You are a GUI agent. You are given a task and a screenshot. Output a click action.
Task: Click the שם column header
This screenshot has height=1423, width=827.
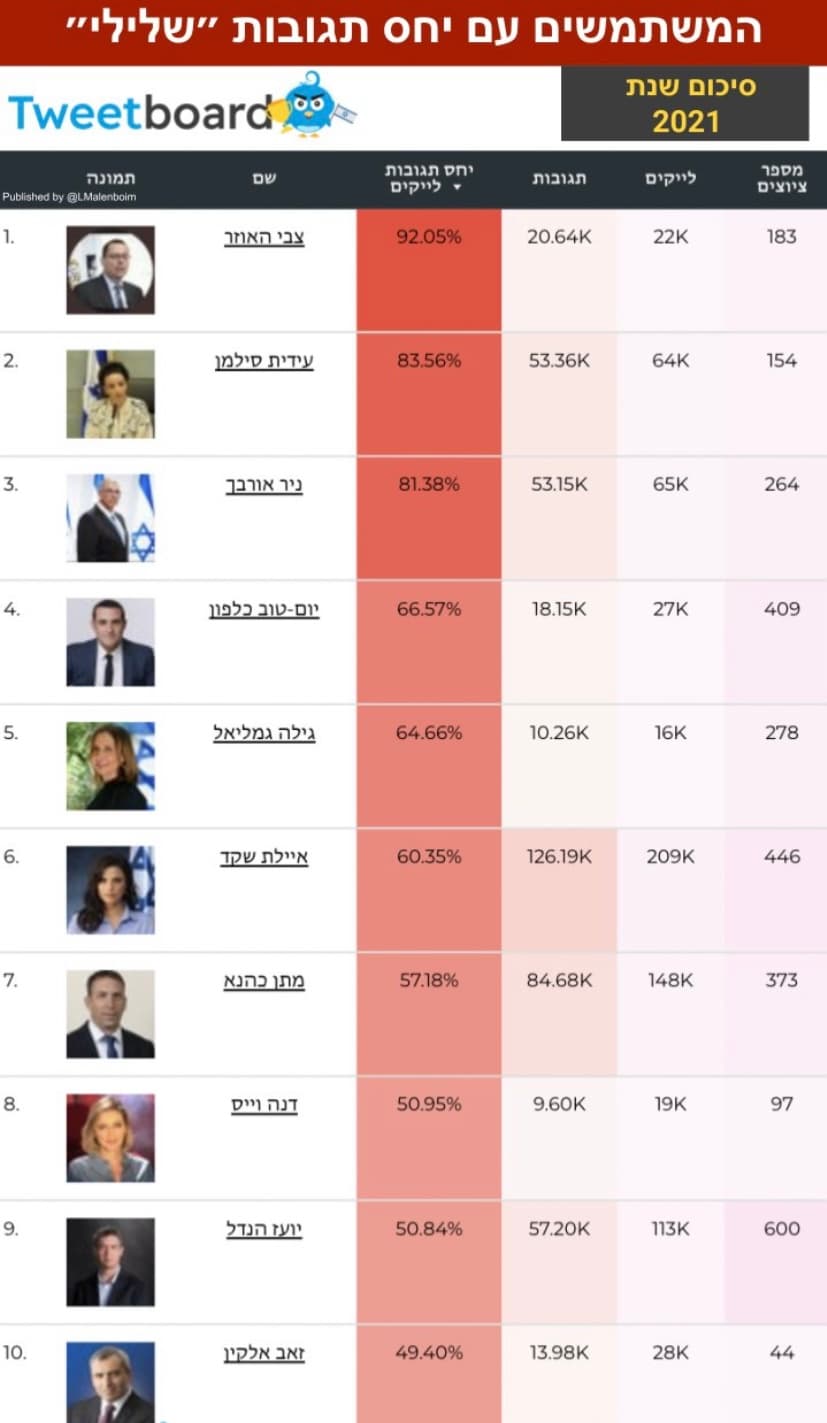[264, 179]
